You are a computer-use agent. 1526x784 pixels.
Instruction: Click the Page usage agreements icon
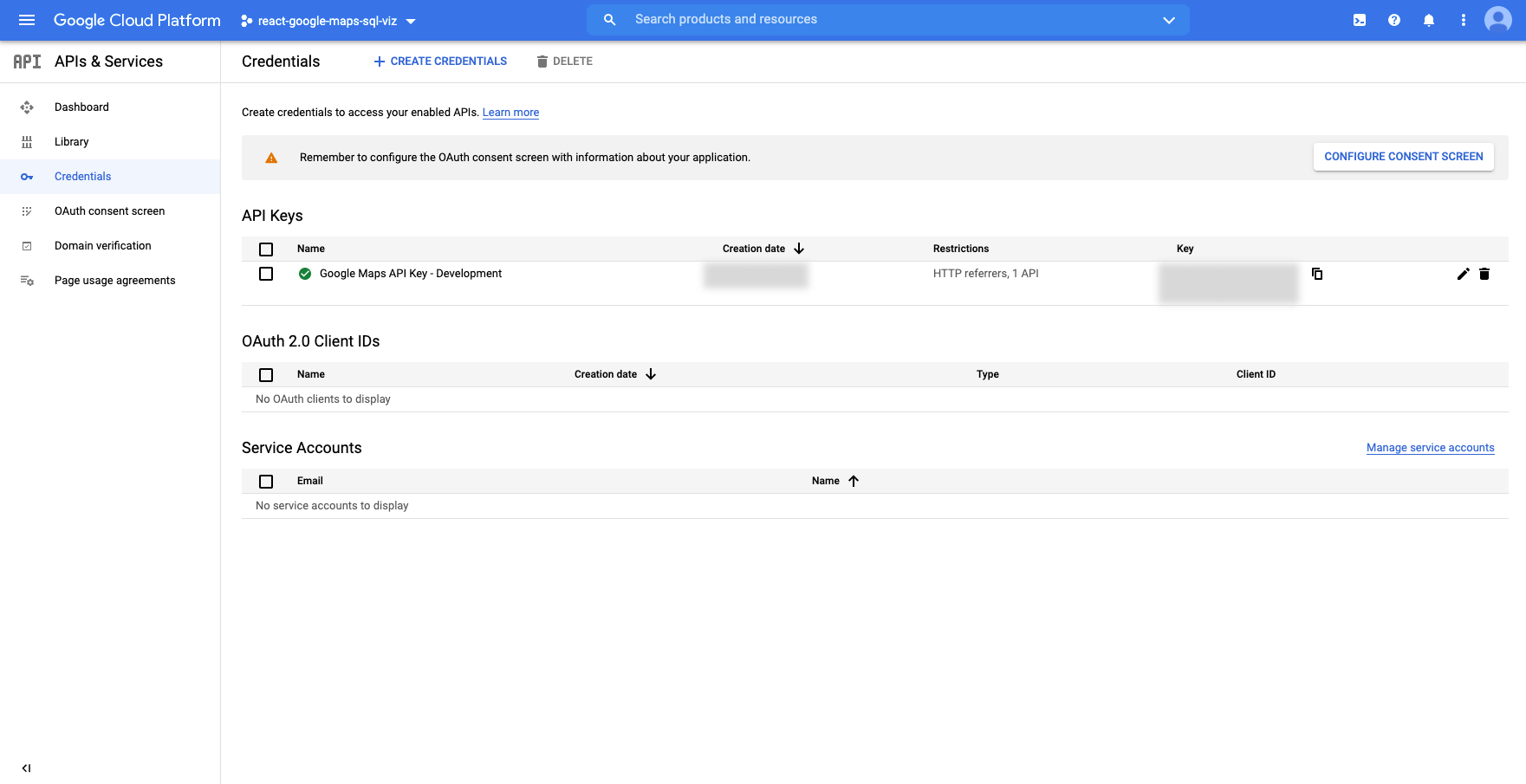[x=27, y=281]
